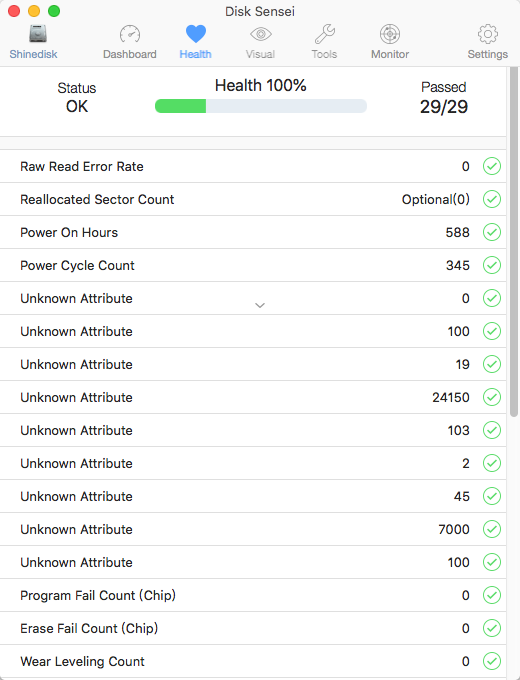Open the Monitor target icon
Screen dimensions: 520x680
tap(390, 34)
